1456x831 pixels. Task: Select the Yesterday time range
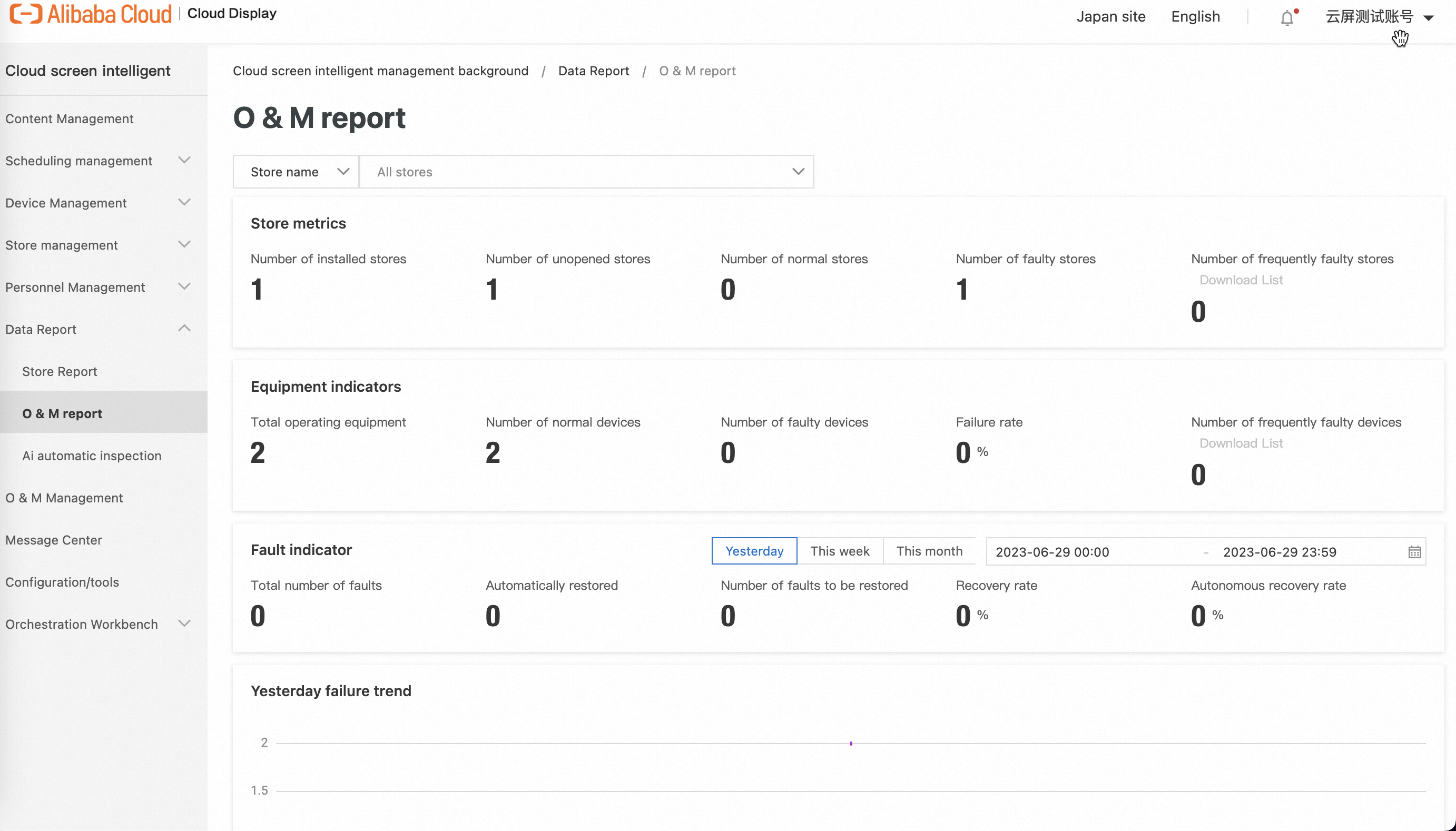[x=754, y=551]
